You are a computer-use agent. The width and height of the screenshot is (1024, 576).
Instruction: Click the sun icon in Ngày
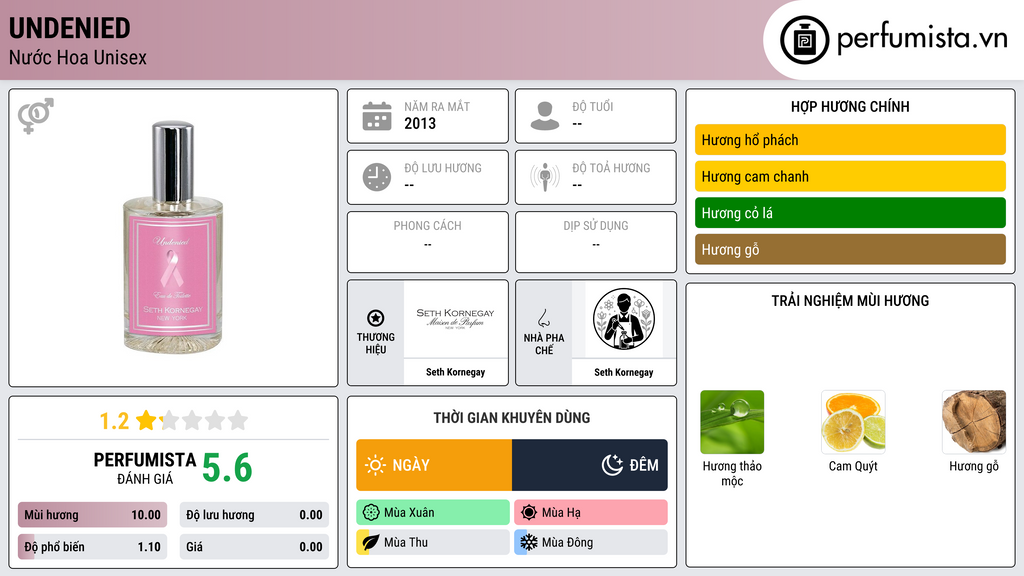[375, 465]
